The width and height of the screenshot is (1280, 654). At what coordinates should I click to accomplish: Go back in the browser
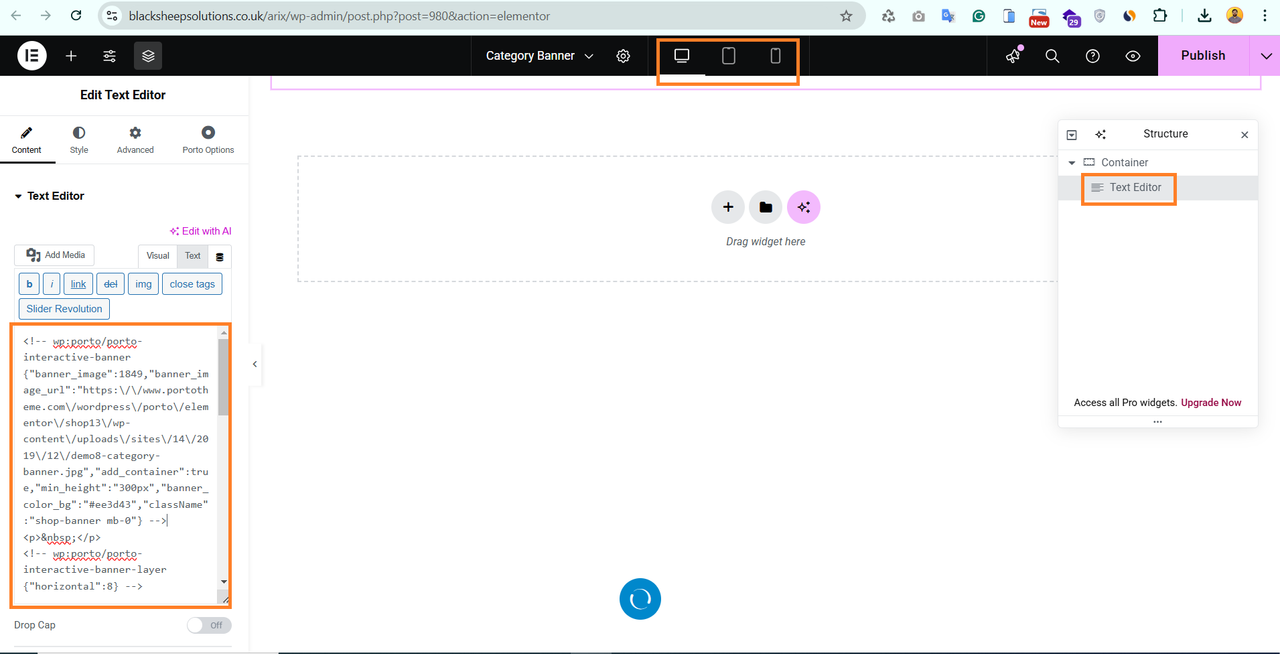pos(16,16)
